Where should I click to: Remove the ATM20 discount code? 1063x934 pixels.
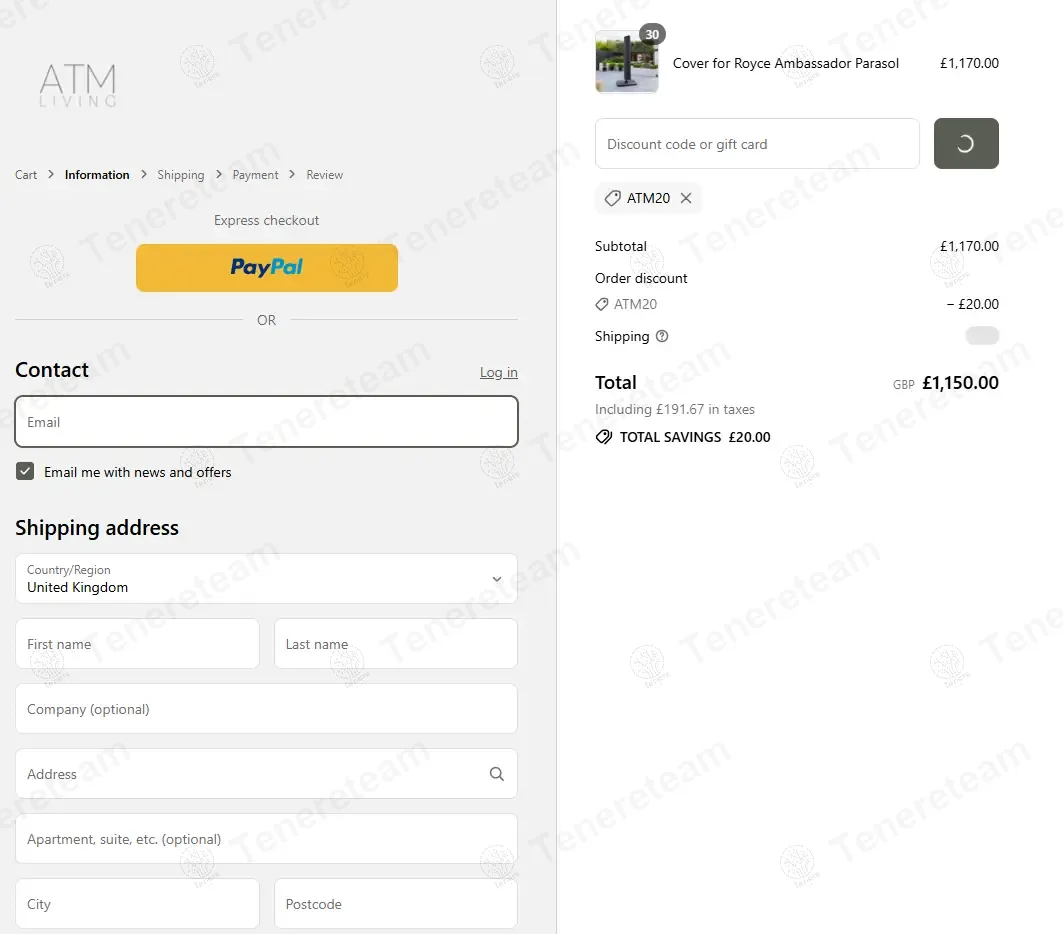686,198
